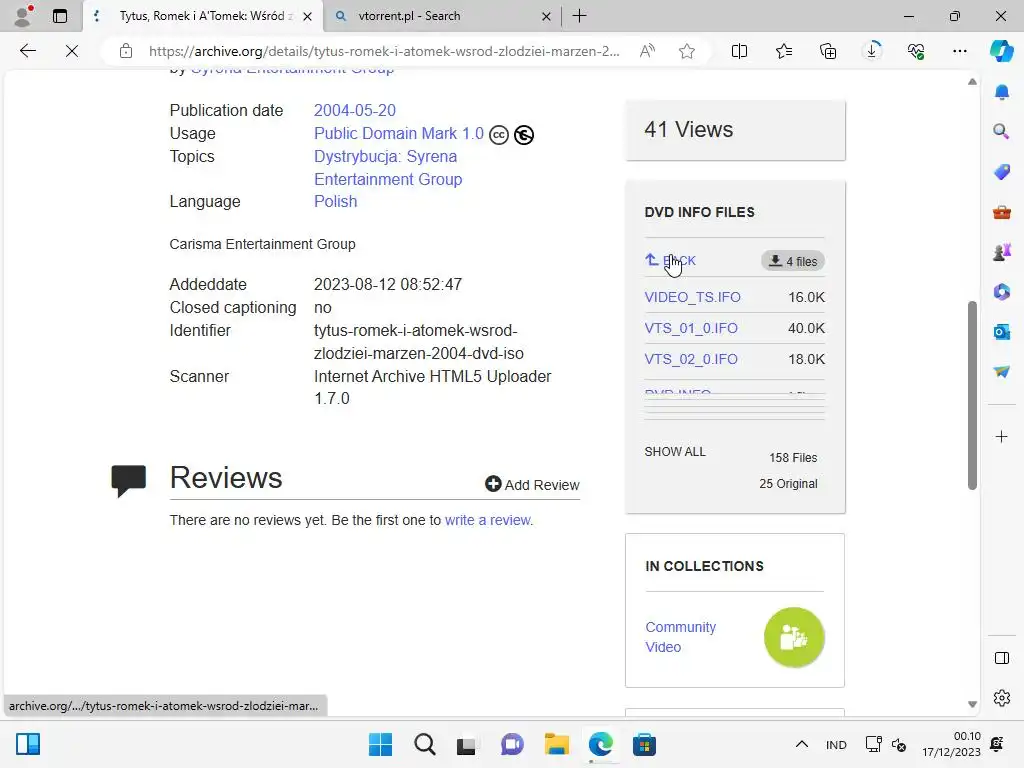1024x768 pixels.
Task: Open Dystrybucja: Syrena Entertainment Group topic
Action: (x=388, y=168)
